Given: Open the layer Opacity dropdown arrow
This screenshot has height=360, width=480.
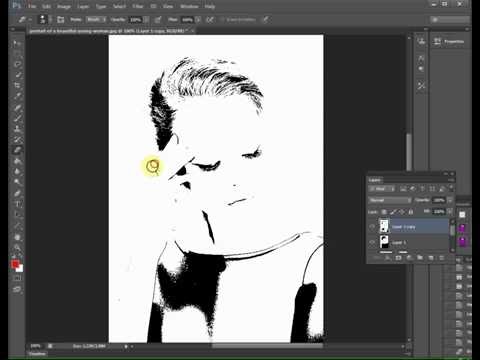Looking at the screenshot, I should point(450,200).
